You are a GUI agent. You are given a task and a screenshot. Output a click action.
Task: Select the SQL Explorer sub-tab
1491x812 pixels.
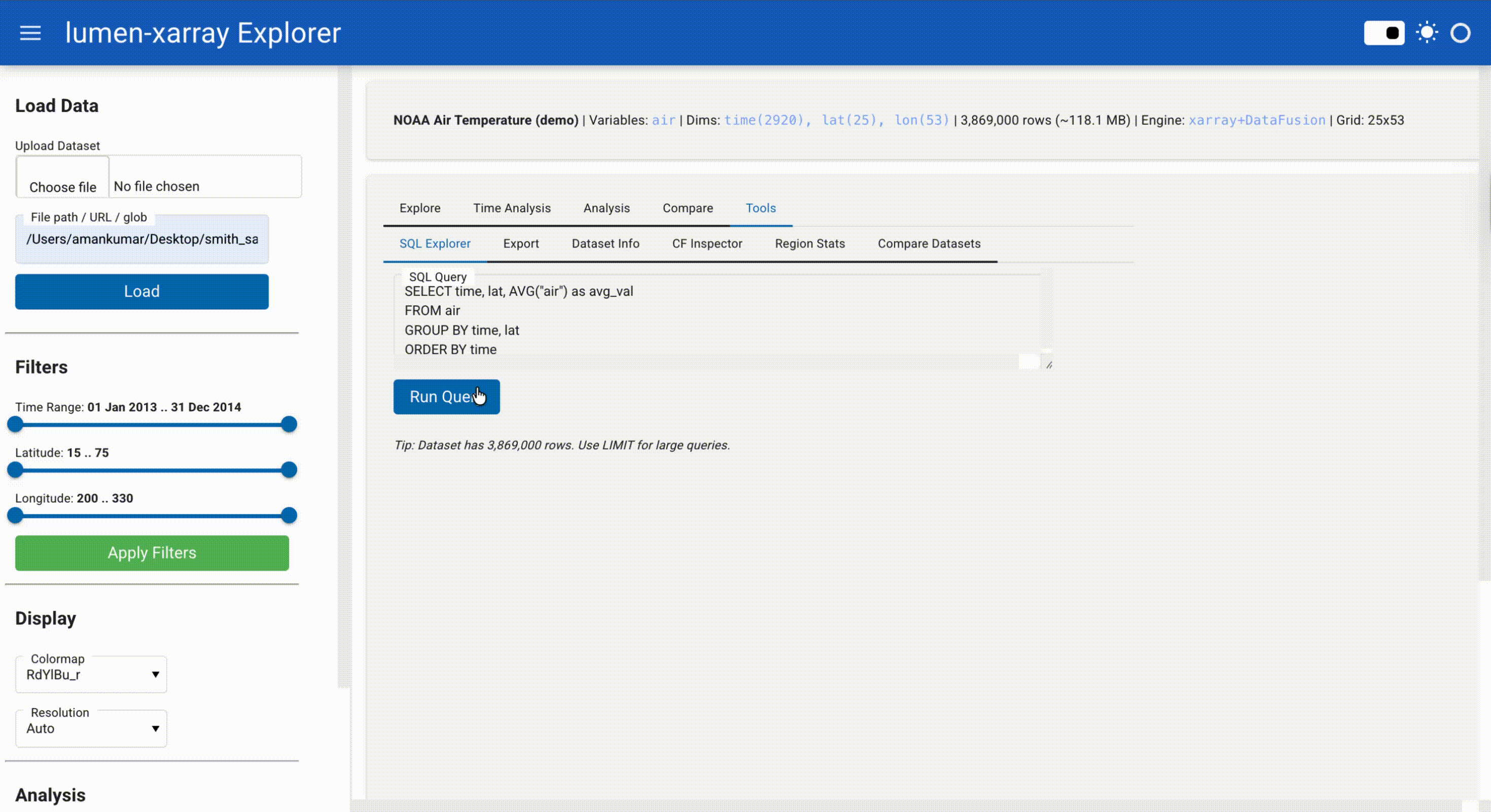[x=435, y=244]
